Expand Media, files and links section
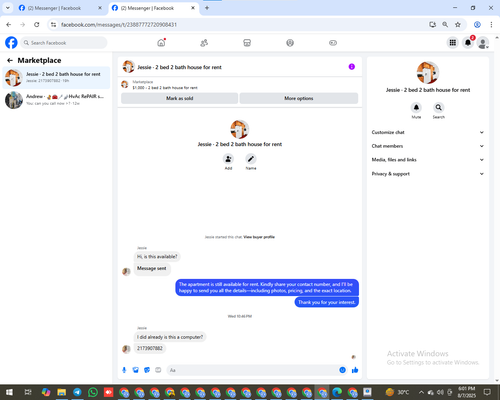Screen dimensions: 500x400 coord(428,160)
